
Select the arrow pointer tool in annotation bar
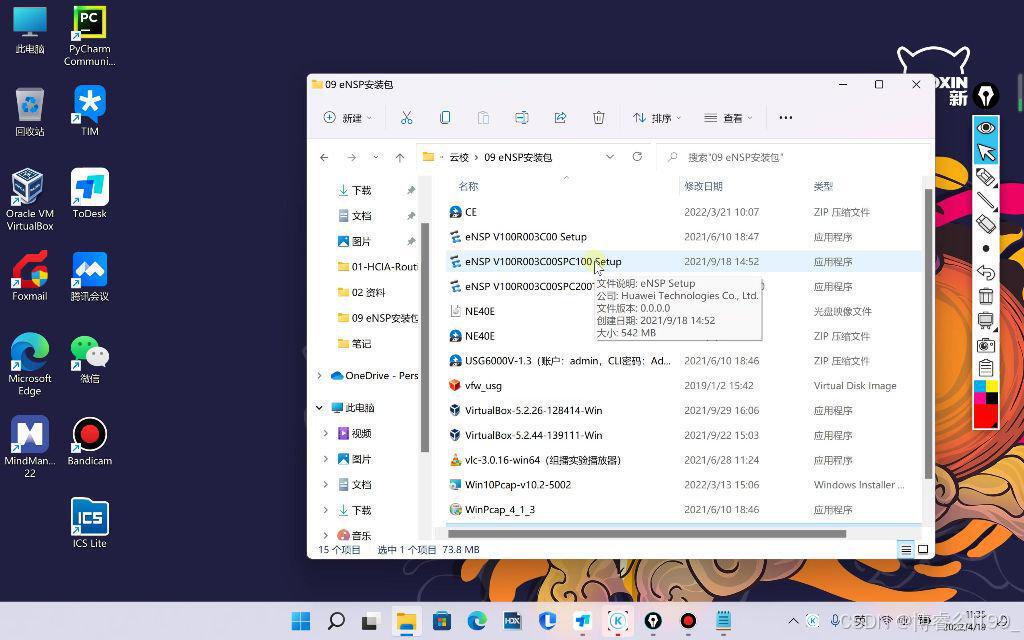(985, 152)
